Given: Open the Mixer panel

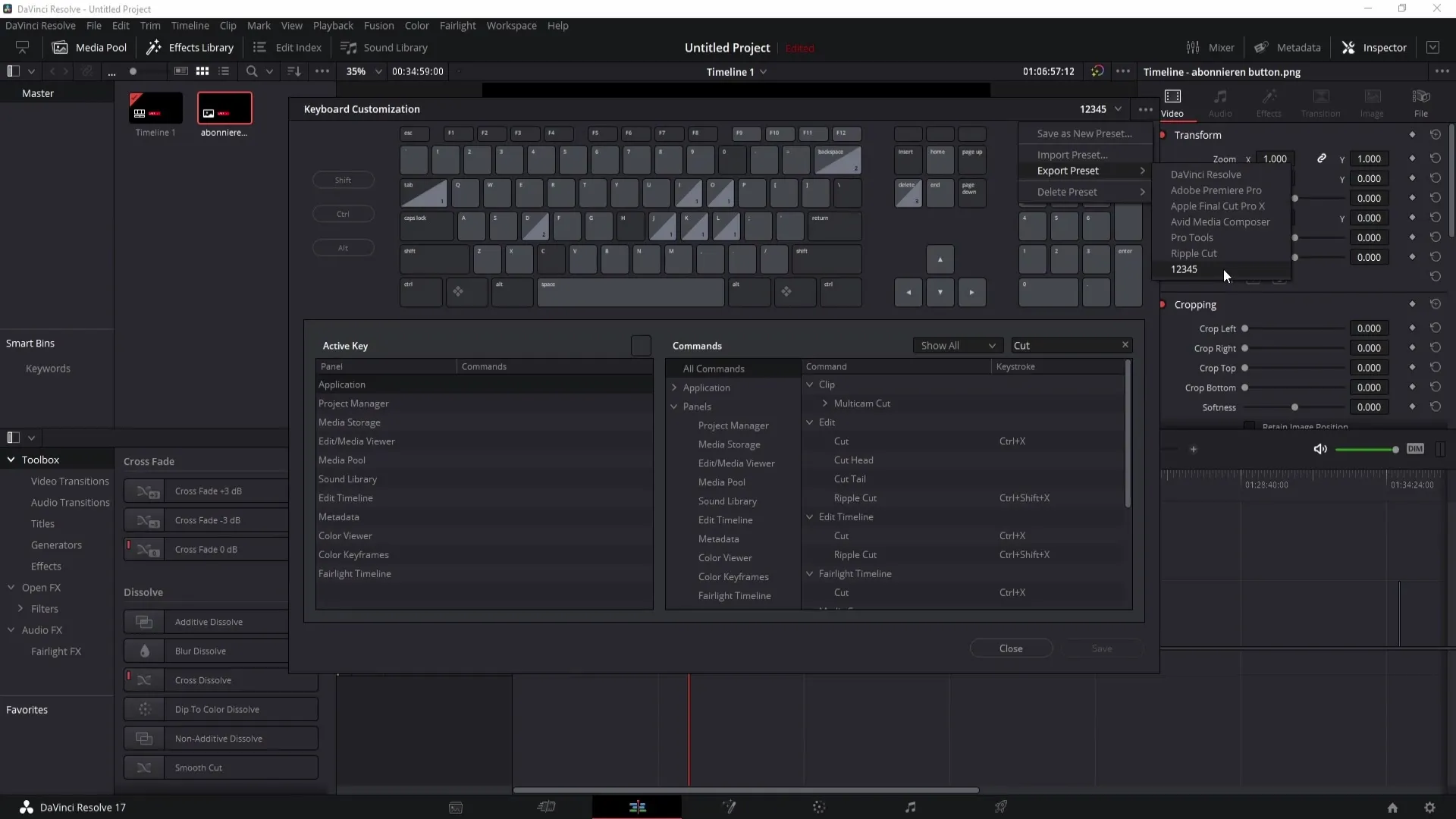Looking at the screenshot, I should (x=1210, y=47).
